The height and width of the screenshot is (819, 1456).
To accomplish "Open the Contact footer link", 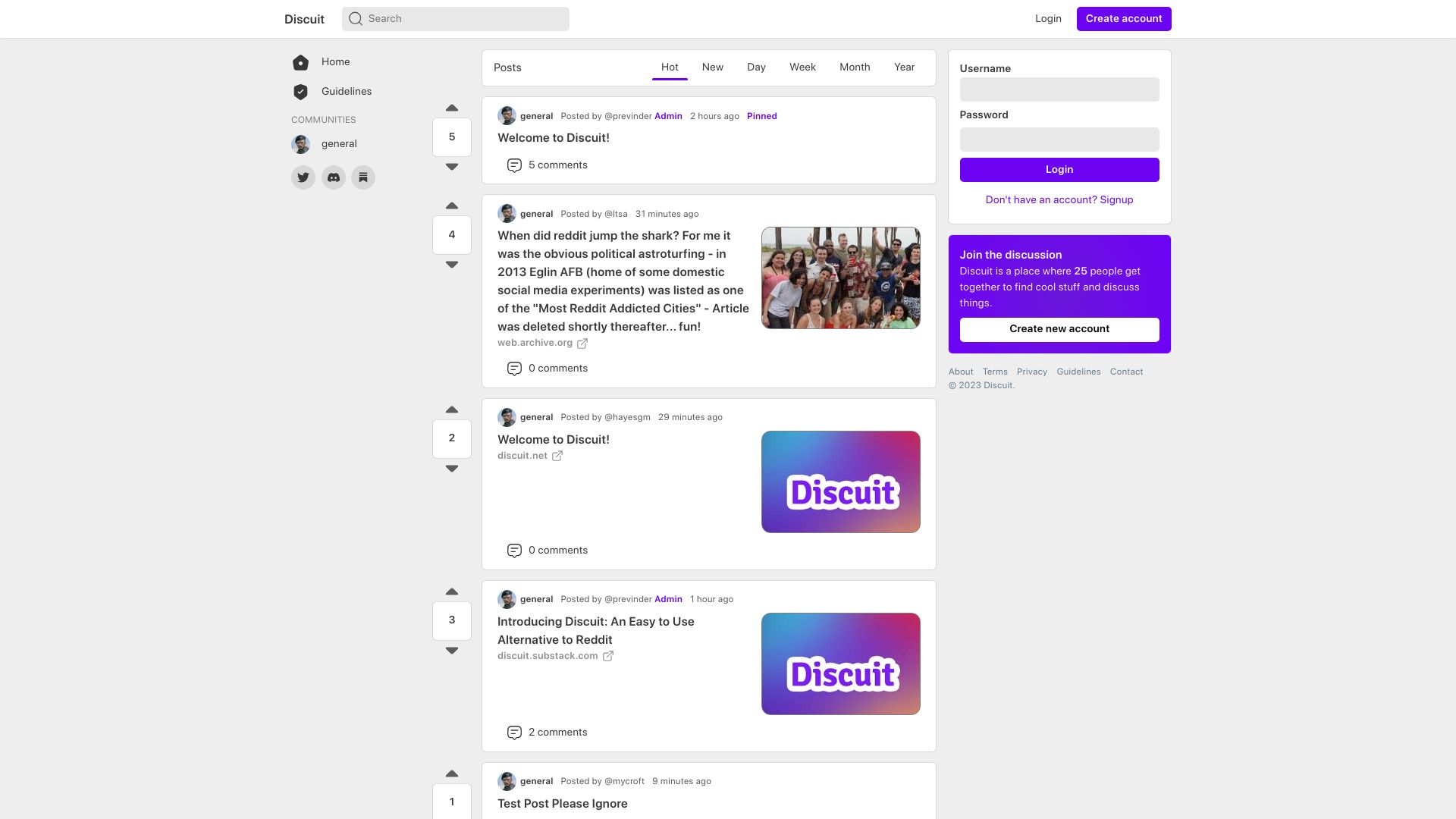I will (x=1126, y=372).
